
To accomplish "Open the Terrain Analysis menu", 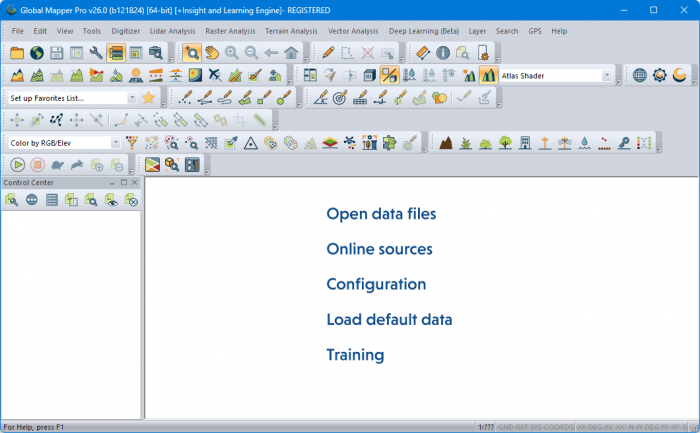I will point(290,31).
